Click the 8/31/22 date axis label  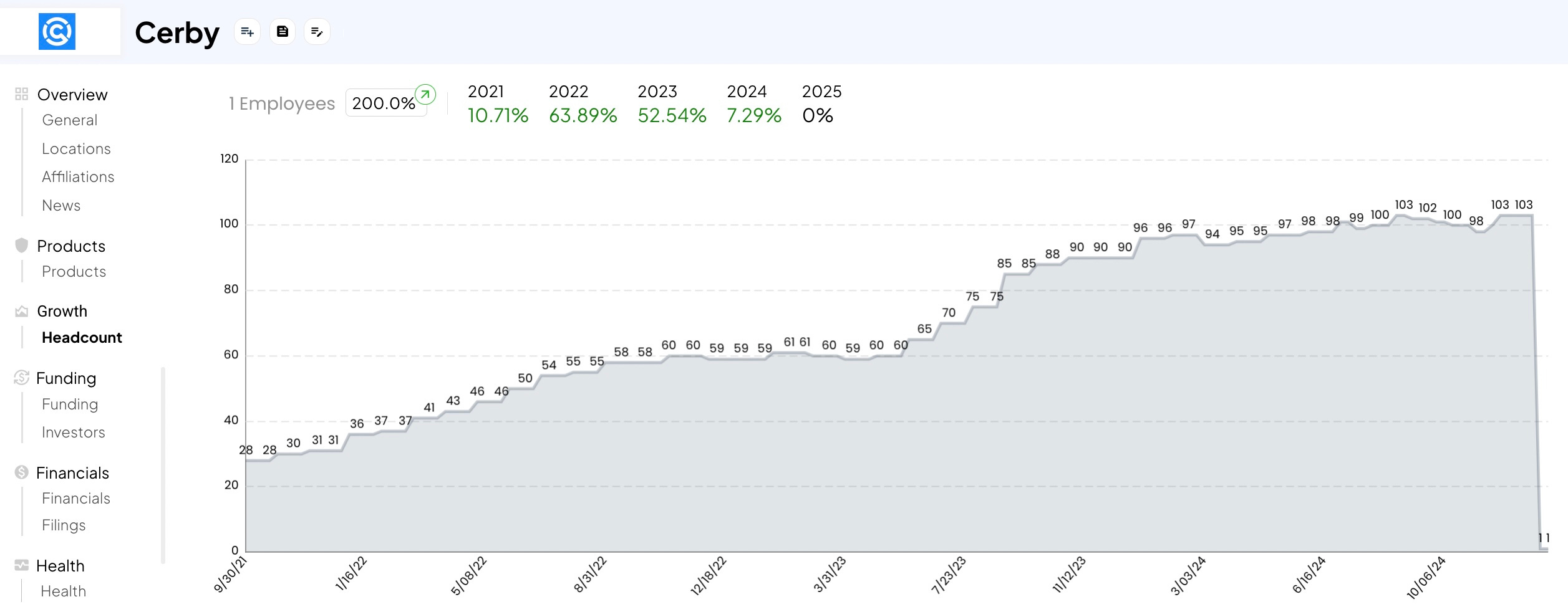tap(590, 575)
